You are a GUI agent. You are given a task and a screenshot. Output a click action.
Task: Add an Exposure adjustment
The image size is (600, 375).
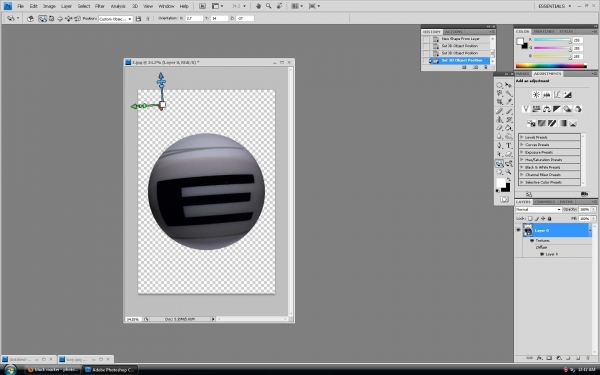pos(567,95)
